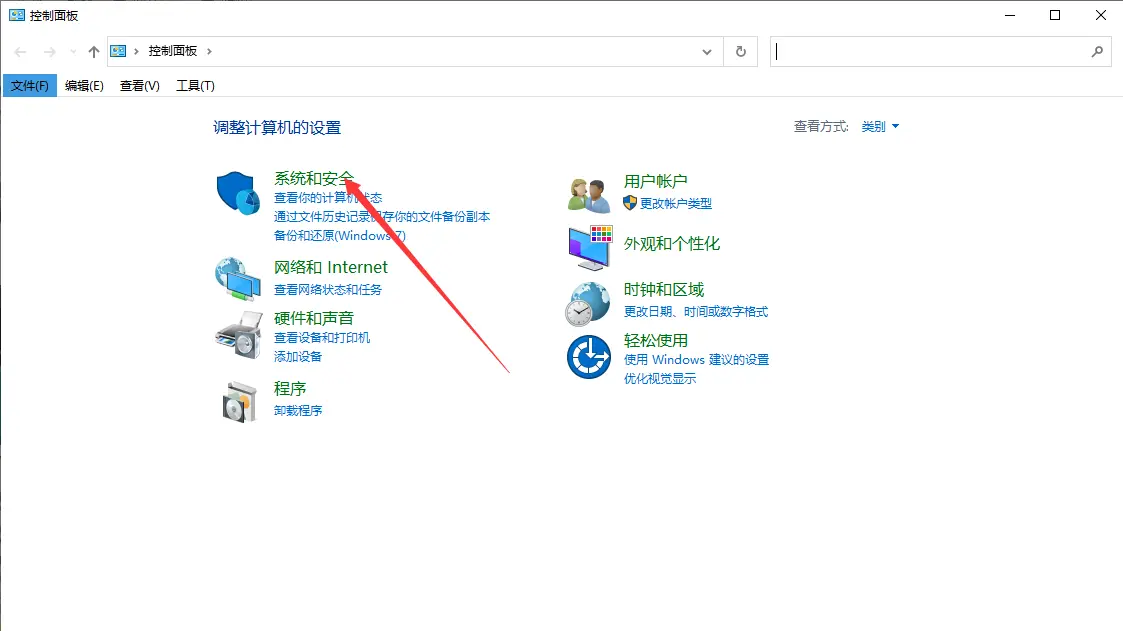Viewport: 1123px width, 631px height.
Task: Open the 编辑(E) menu
Action: [85, 85]
